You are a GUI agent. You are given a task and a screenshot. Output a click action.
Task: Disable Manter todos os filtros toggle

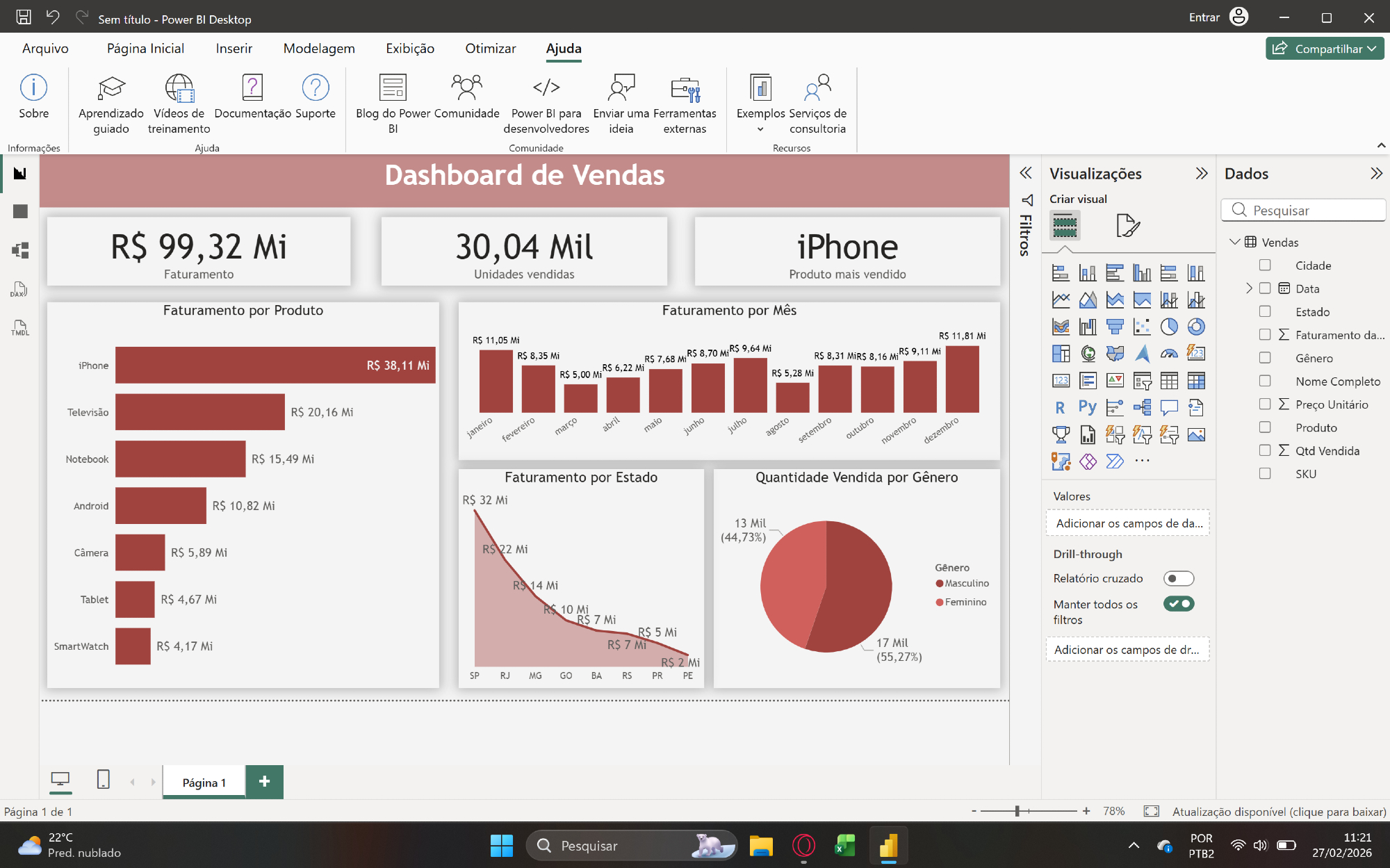1179,604
